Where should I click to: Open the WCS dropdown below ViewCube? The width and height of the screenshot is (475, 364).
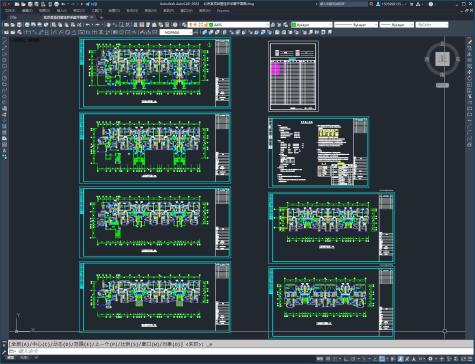pos(442,85)
